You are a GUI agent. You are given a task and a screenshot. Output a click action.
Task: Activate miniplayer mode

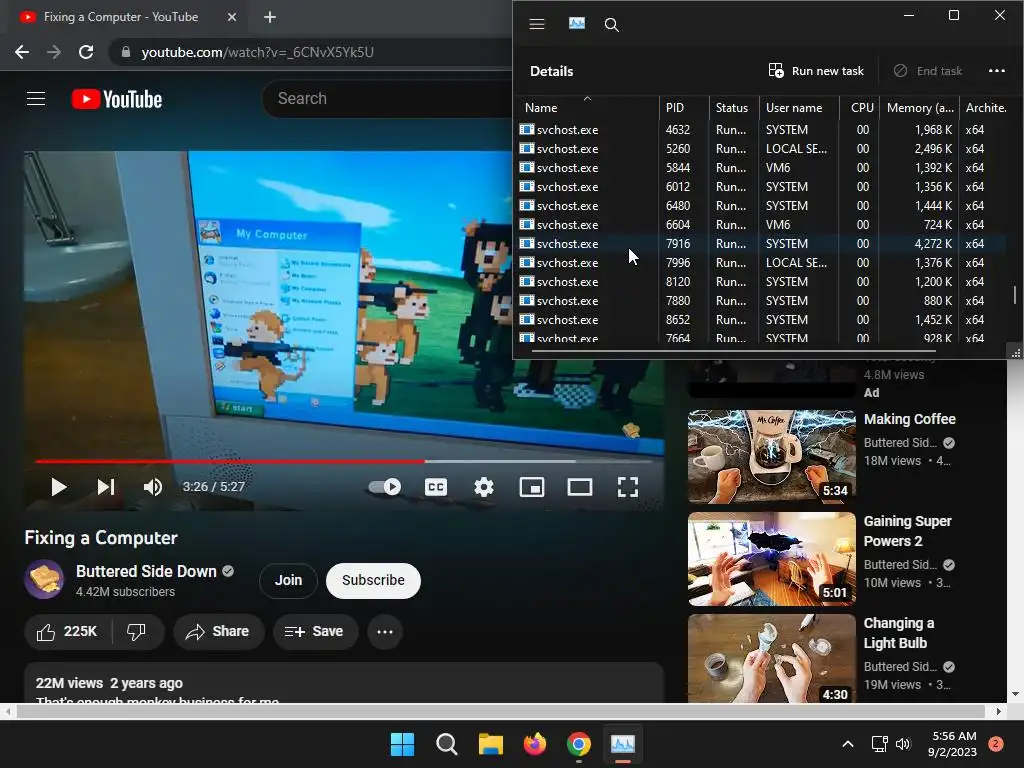coord(532,487)
